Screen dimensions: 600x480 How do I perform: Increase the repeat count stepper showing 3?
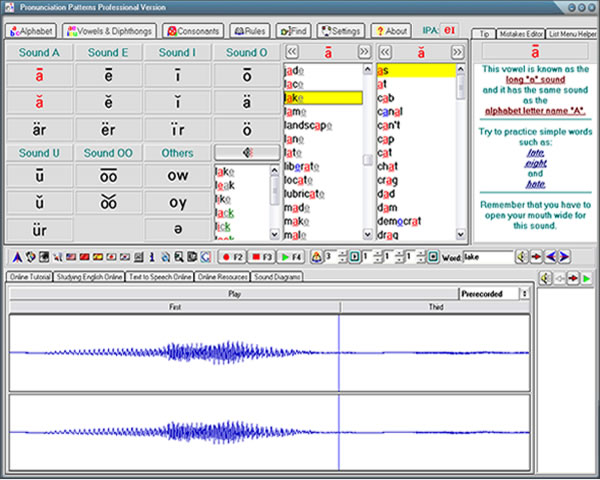[342, 253]
